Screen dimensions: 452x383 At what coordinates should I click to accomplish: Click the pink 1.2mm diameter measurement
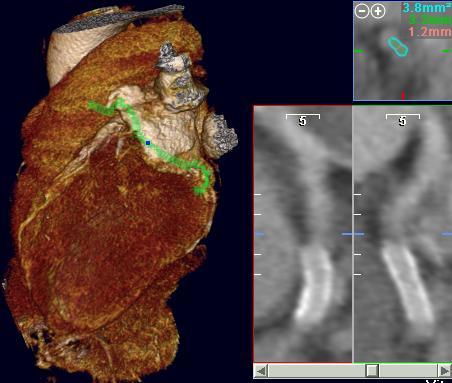(x=430, y=32)
